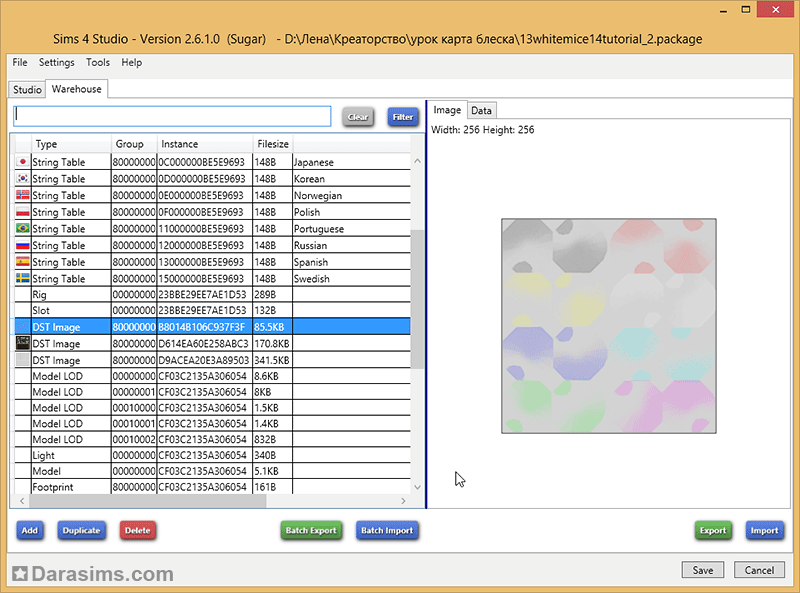
Task: Open the Help menu
Action: point(132,62)
